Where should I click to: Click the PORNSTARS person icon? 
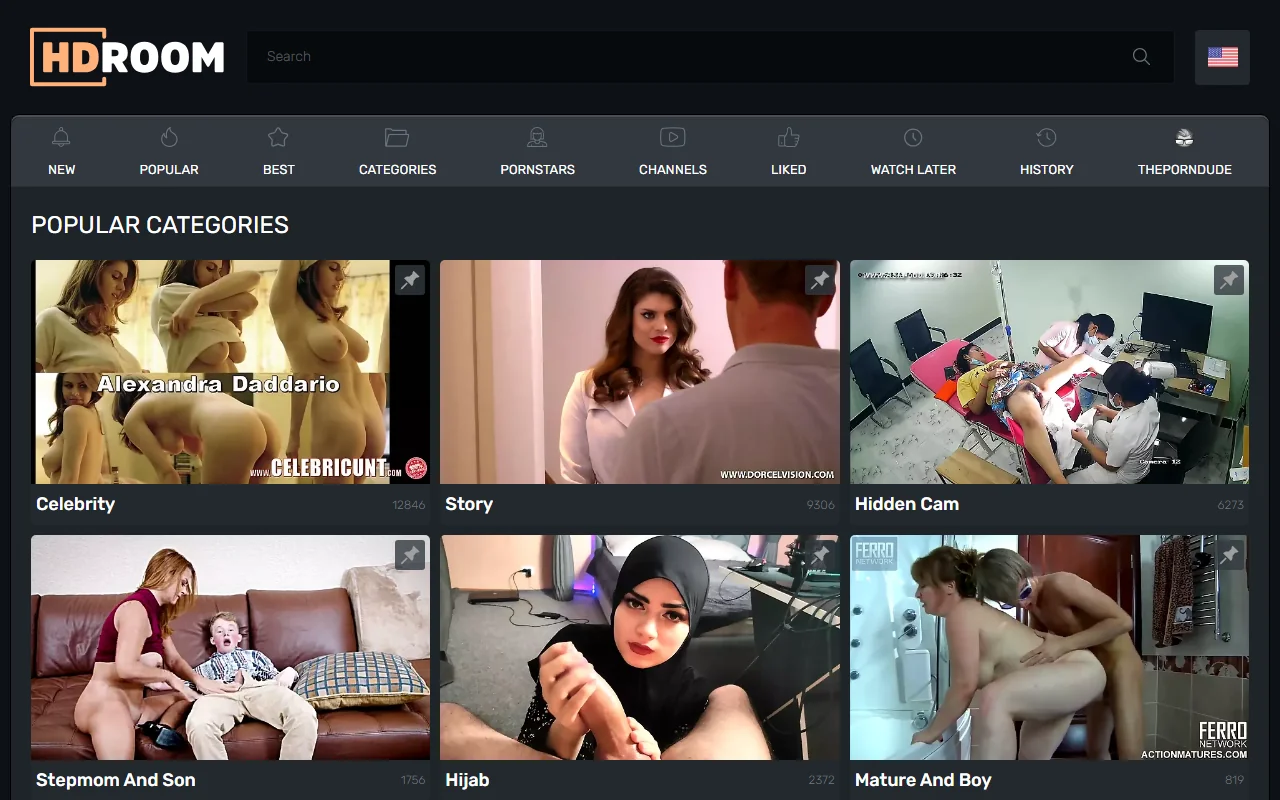[537, 137]
